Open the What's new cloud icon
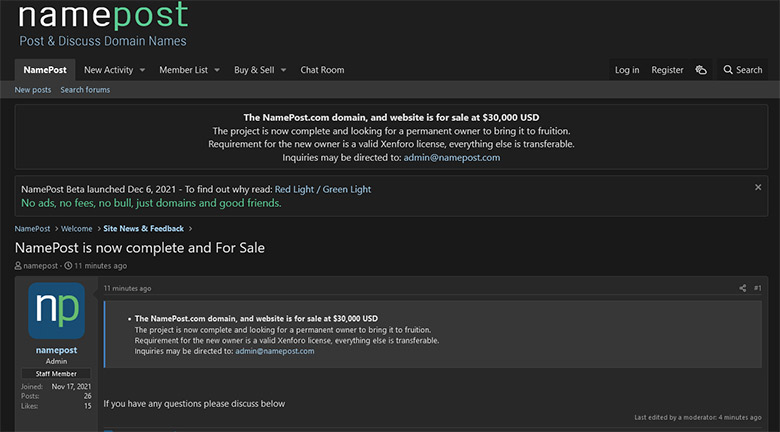The width and height of the screenshot is (780, 432). click(701, 70)
